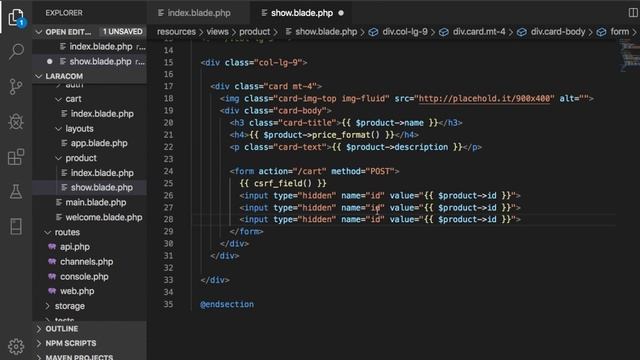Open index.blade.php in Open Editors list
The width and height of the screenshot is (640, 360).
coord(89,47)
